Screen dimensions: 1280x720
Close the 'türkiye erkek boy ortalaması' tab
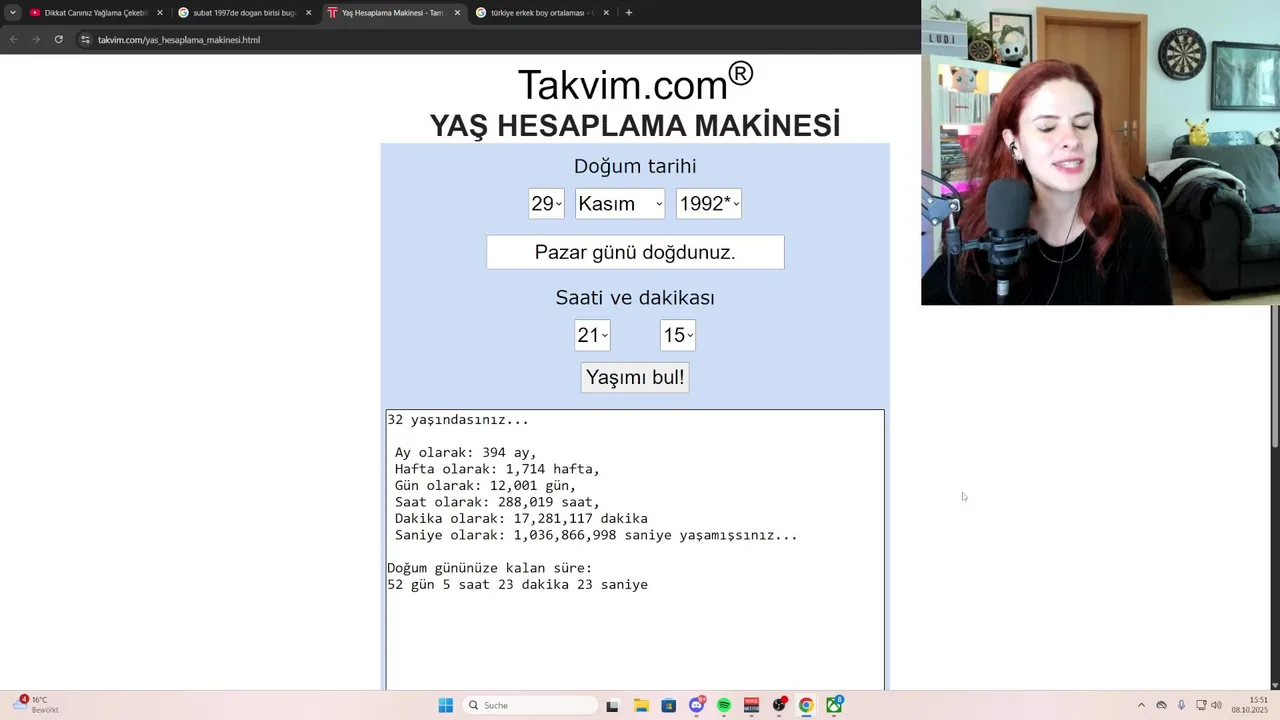click(606, 13)
